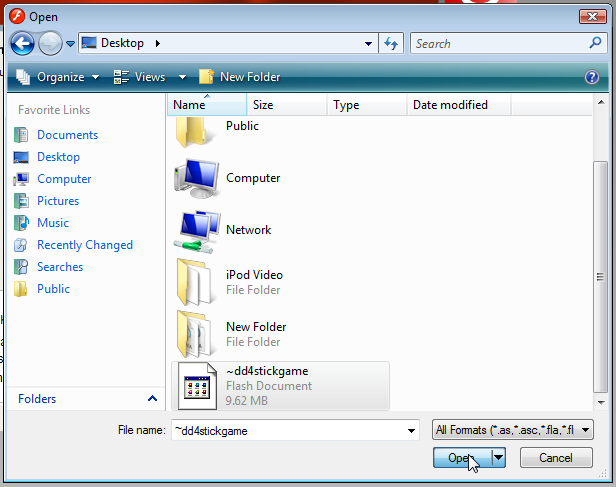Screen dimensions: 616x487
Task: Open the Network icon in file list
Action: tap(197, 231)
